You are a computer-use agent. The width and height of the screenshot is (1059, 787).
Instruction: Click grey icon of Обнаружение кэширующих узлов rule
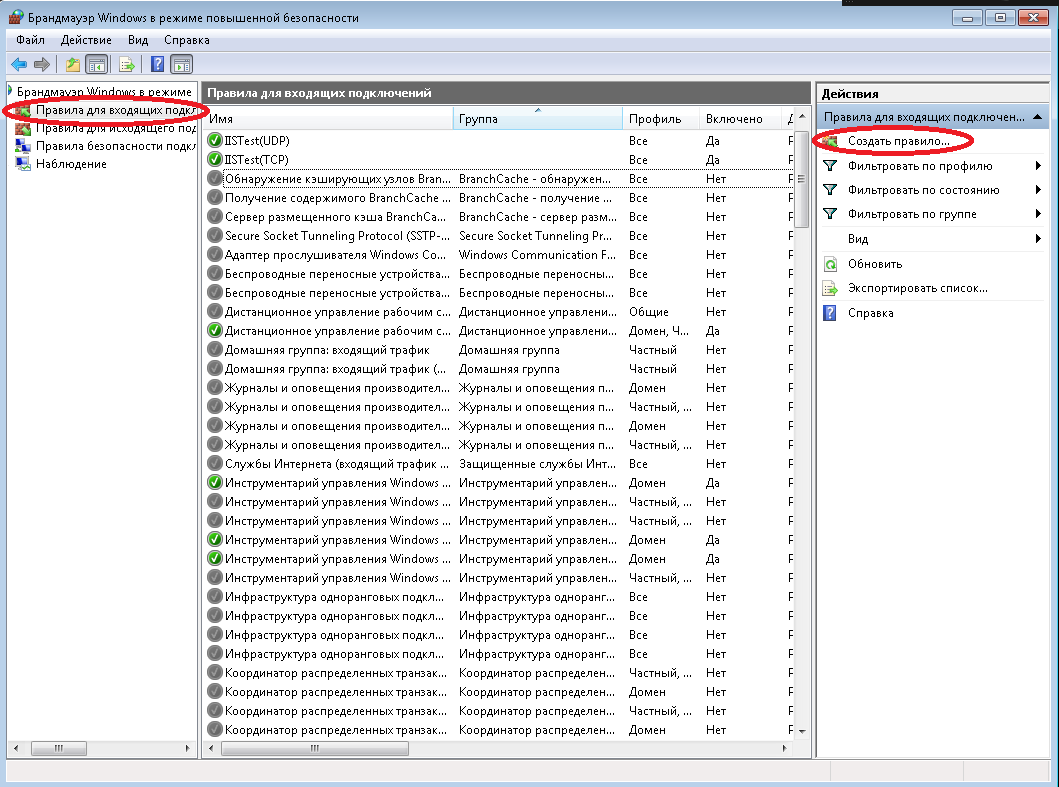215,178
